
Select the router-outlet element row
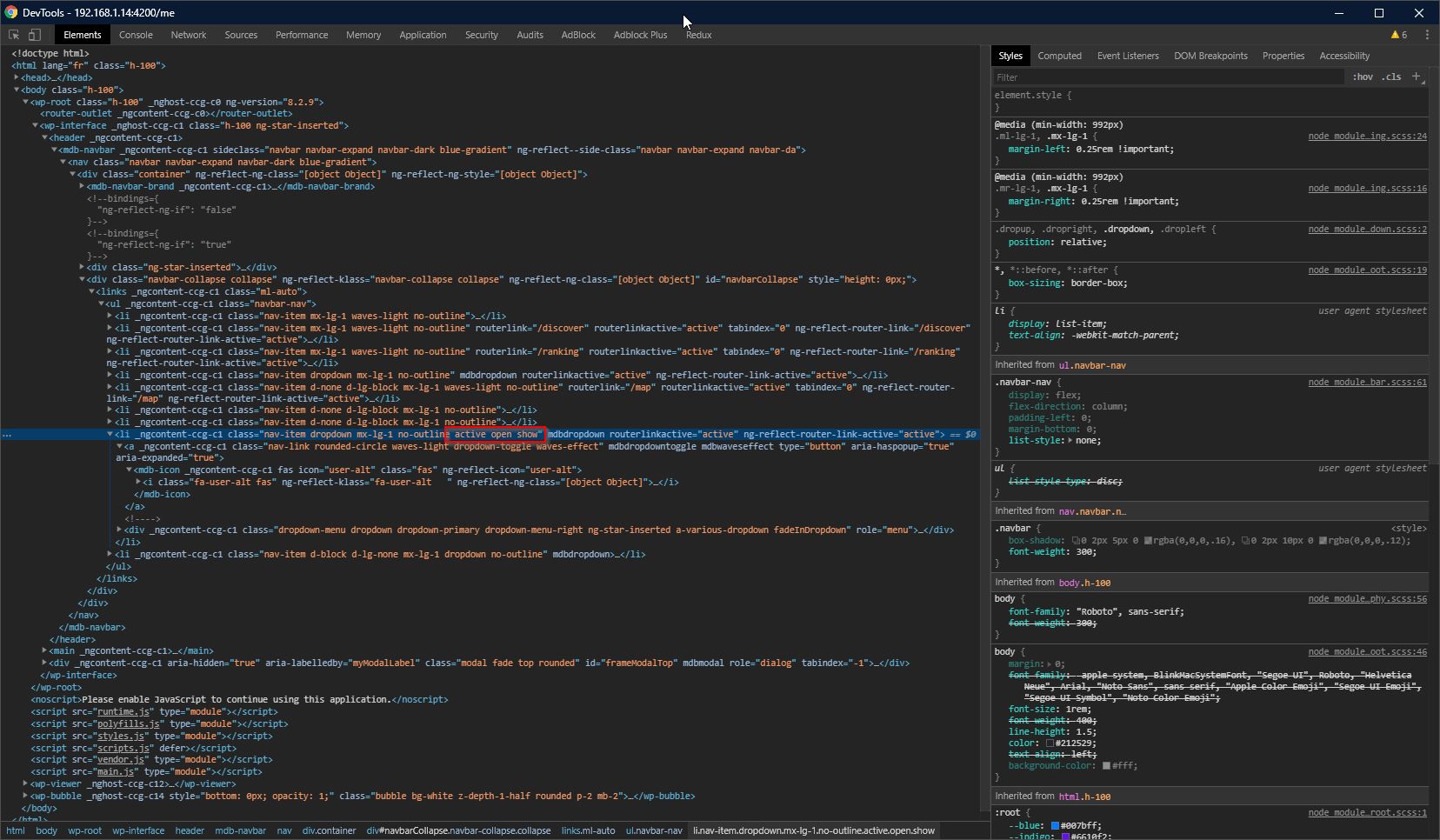(x=166, y=113)
